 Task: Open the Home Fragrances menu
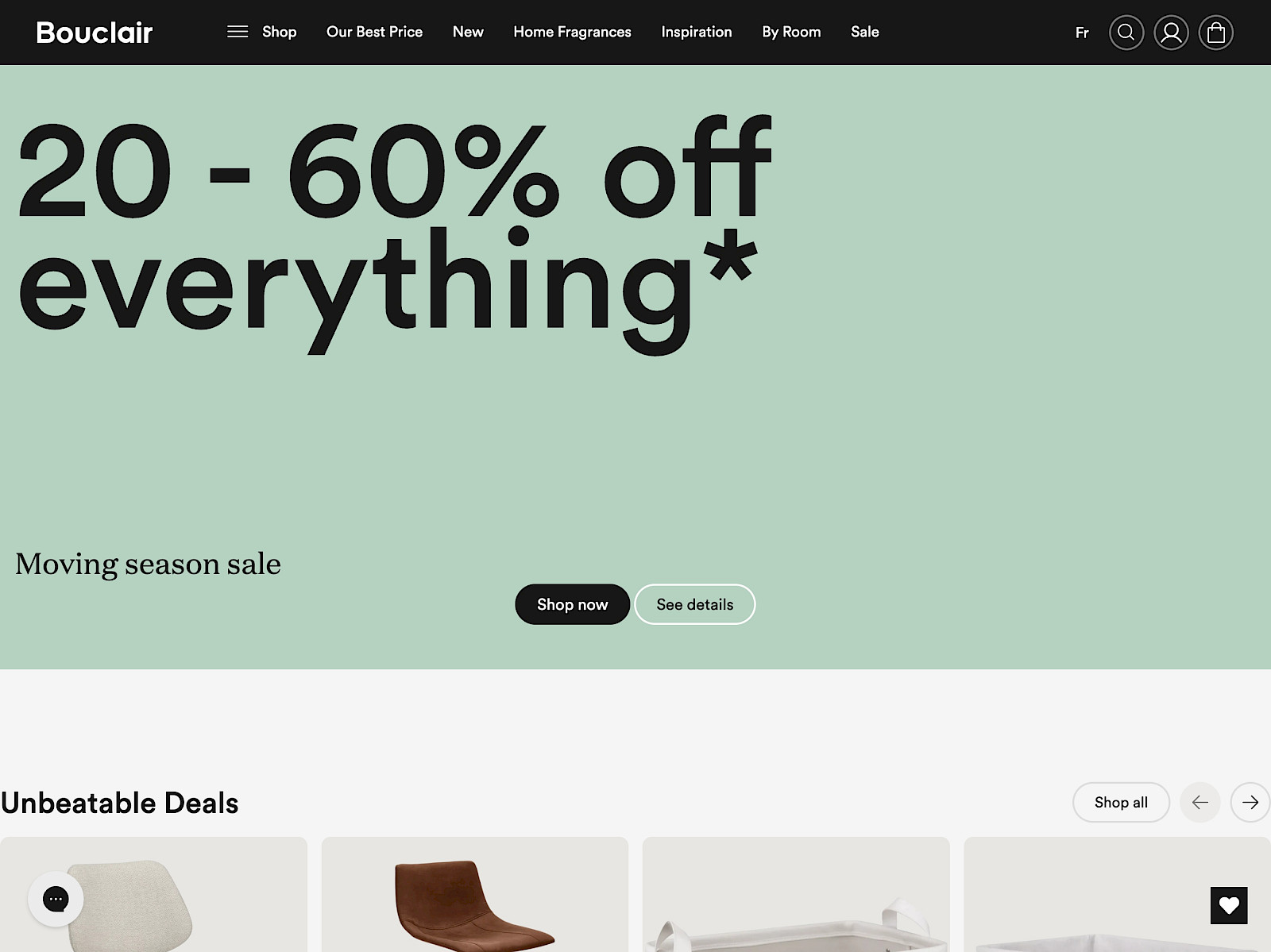click(x=572, y=32)
